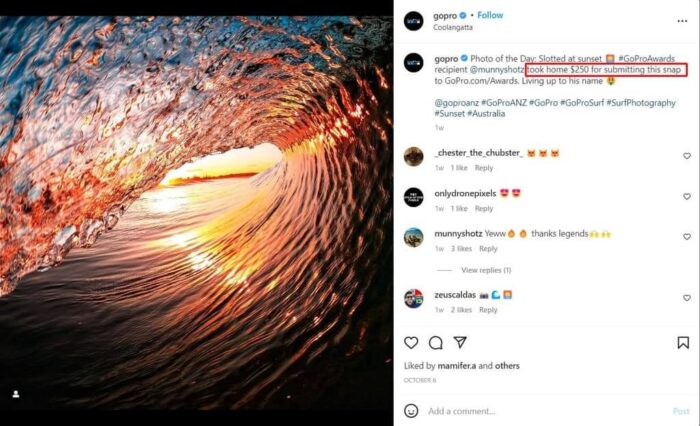
Task: Open the 'others' likes list
Action: point(507,366)
